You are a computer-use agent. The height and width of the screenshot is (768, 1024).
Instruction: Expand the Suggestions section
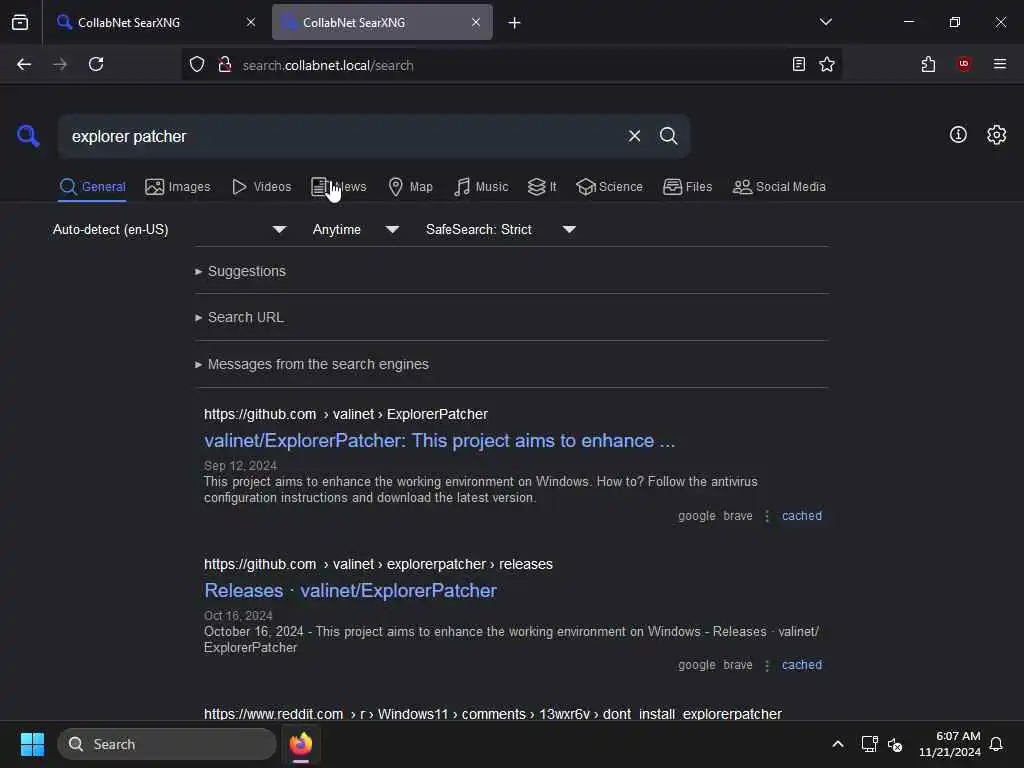[x=240, y=271]
